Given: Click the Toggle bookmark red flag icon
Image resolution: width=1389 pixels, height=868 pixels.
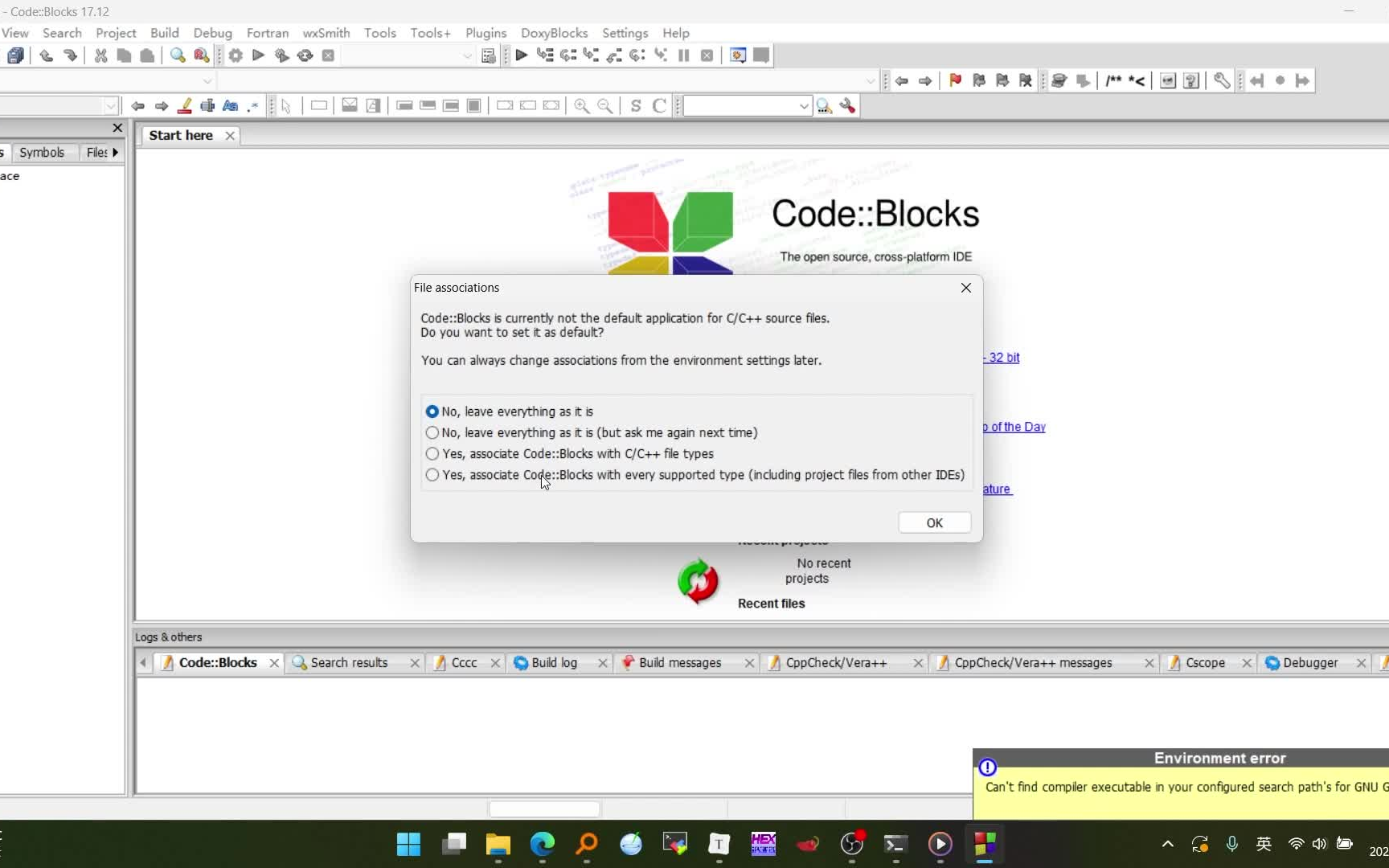Looking at the screenshot, I should point(956,80).
